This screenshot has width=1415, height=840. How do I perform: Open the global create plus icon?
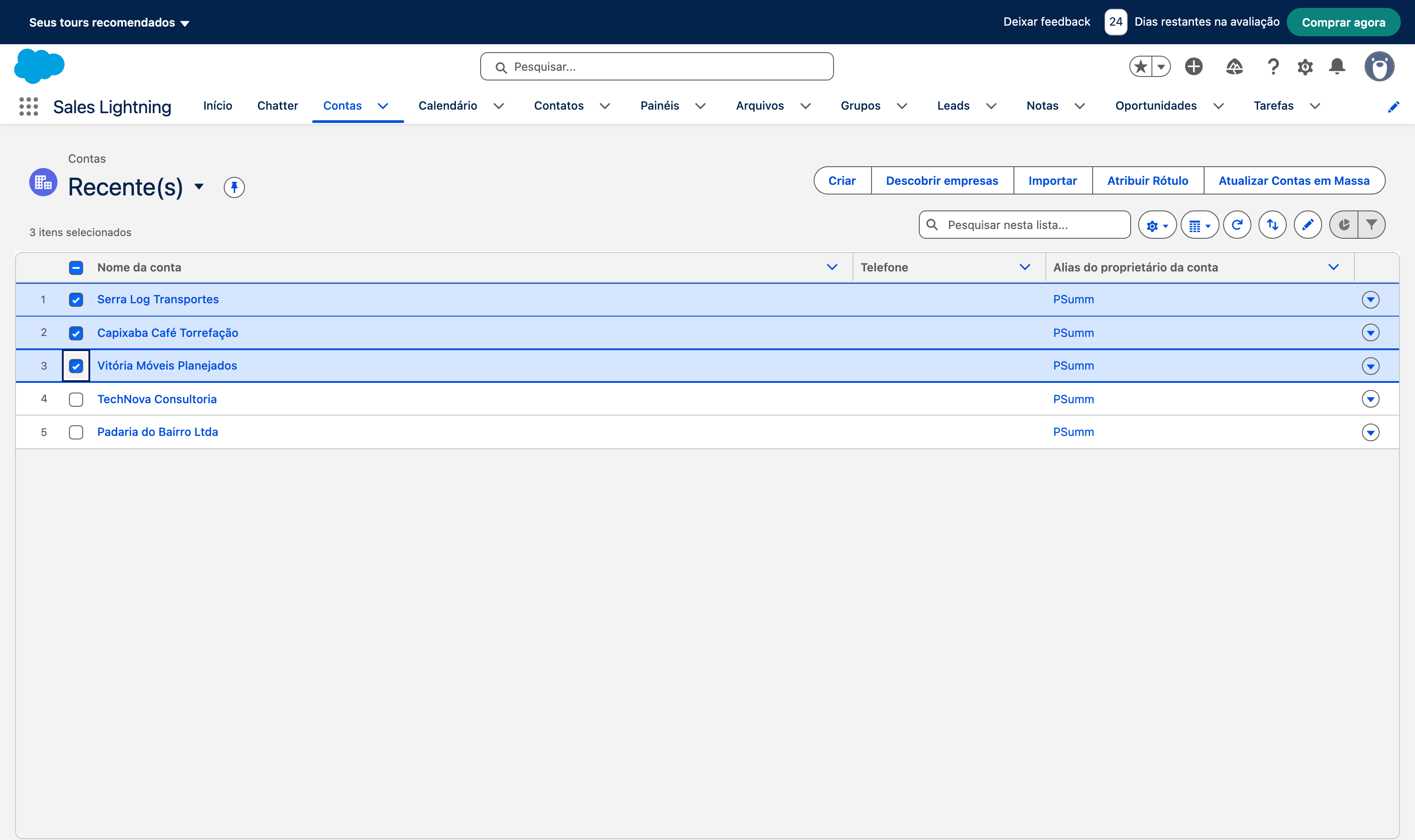coord(1194,67)
